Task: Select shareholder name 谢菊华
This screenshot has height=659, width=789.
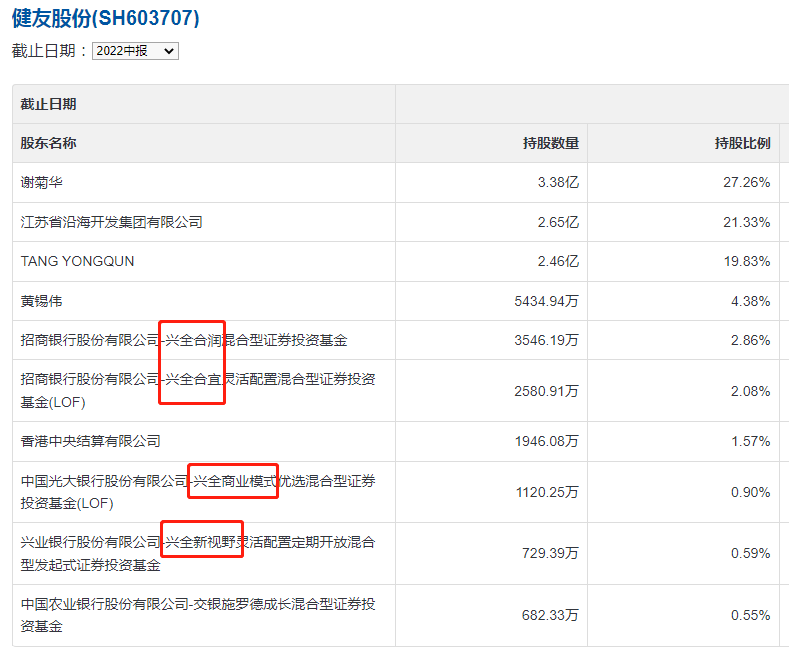Action: [41, 182]
